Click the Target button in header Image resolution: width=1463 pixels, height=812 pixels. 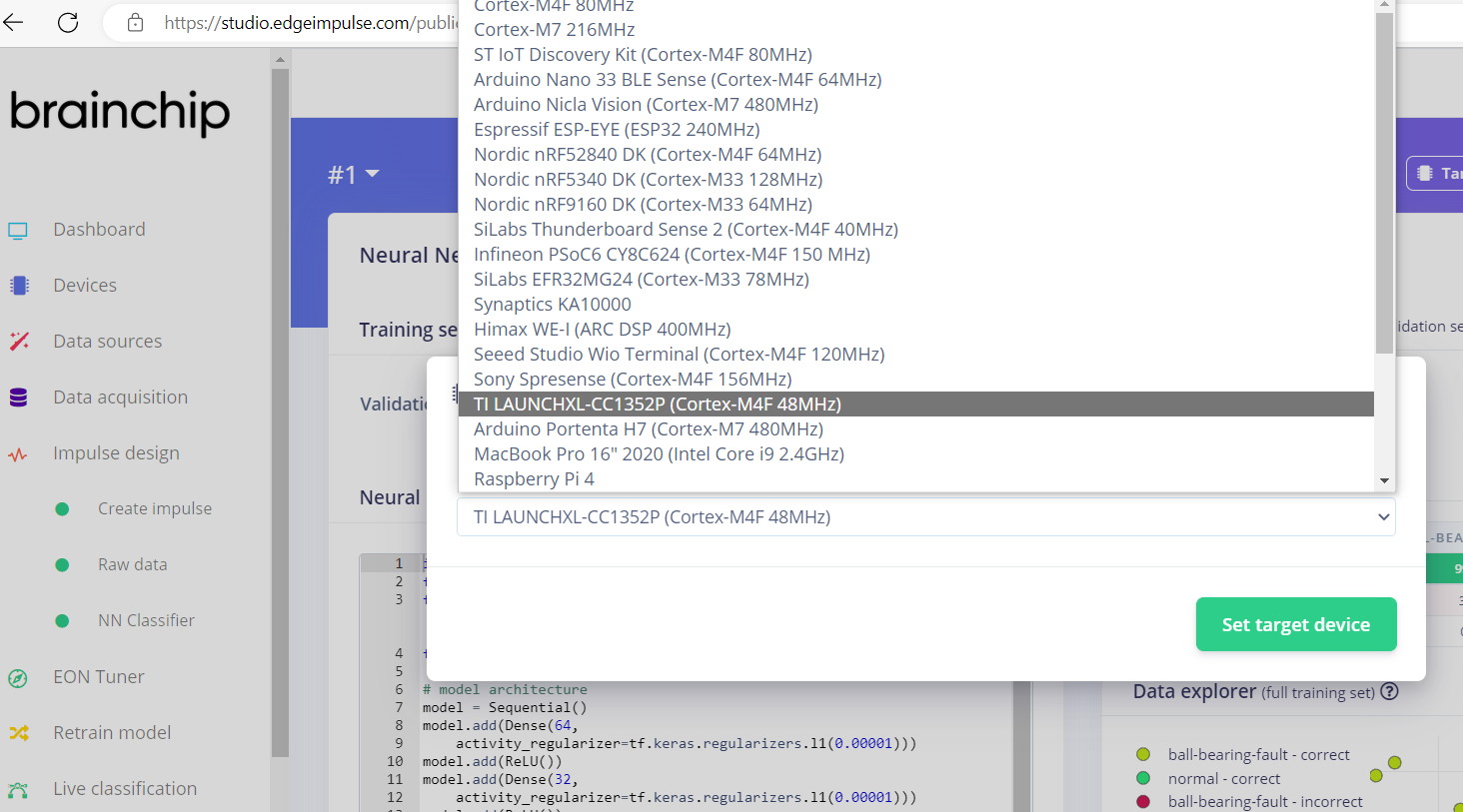(1435, 174)
